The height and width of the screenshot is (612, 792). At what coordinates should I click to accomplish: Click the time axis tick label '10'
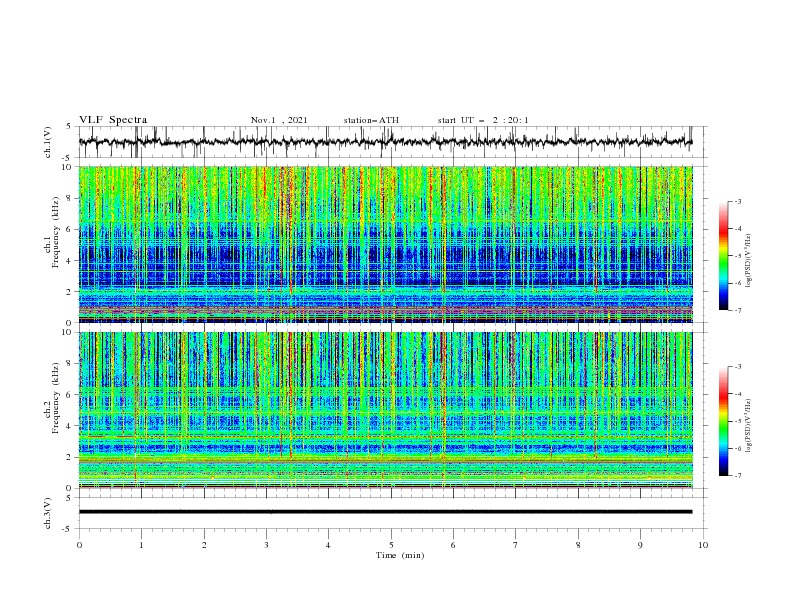coord(703,545)
